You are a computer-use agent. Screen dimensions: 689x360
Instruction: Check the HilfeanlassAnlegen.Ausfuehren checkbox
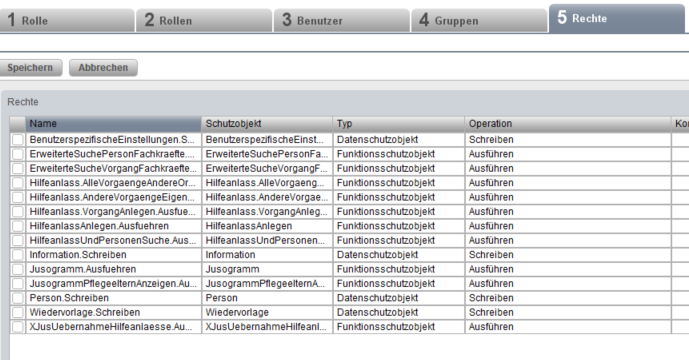[x=18, y=226]
